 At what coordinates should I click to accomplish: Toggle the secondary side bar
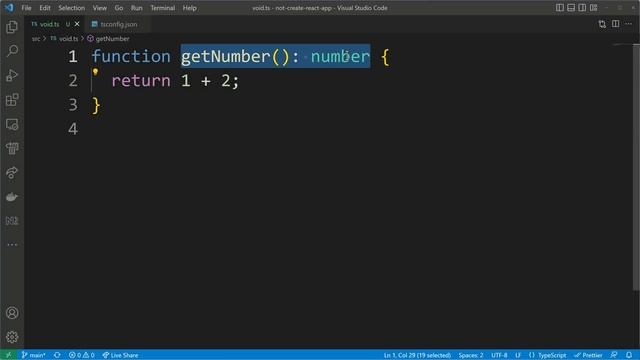(582, 8)
